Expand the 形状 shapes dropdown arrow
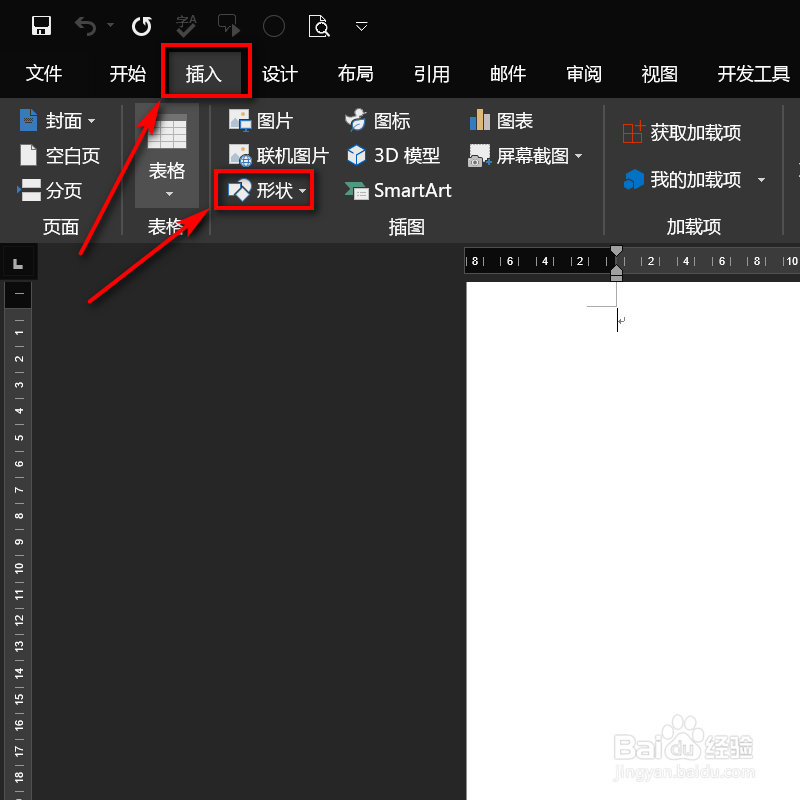Screen dimensions: 800x800 pyautogui.click(x=303, y=191)
